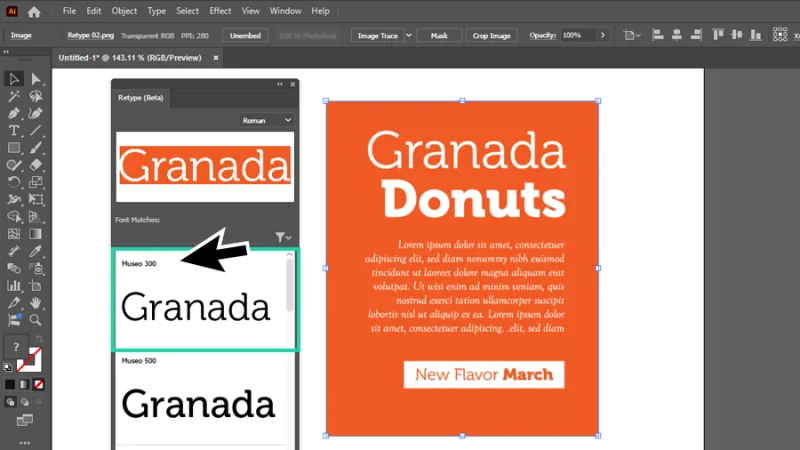
Task: Open the font matches filter dropdown
Action: click(x=283, y=237)
